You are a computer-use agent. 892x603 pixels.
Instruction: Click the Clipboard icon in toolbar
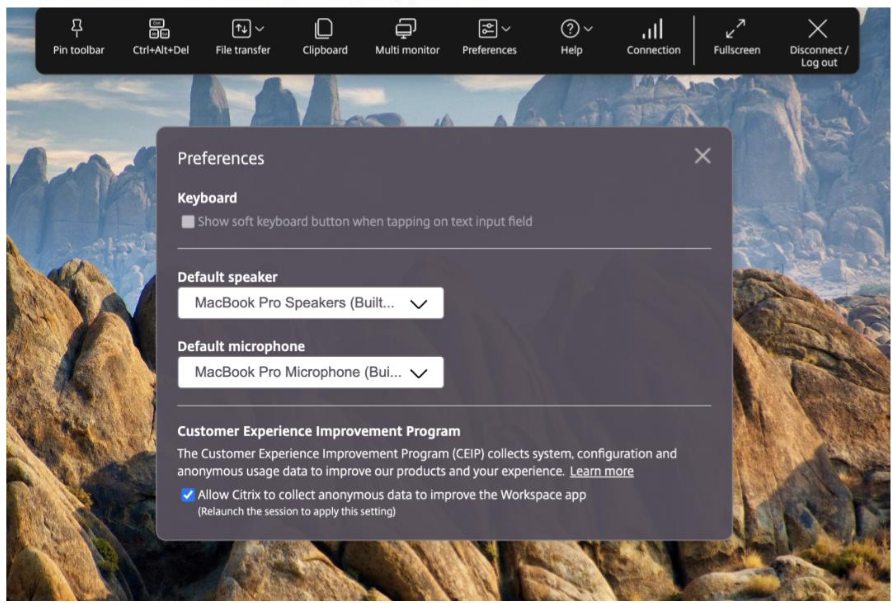pyautogui.click(x=324, y=29)
